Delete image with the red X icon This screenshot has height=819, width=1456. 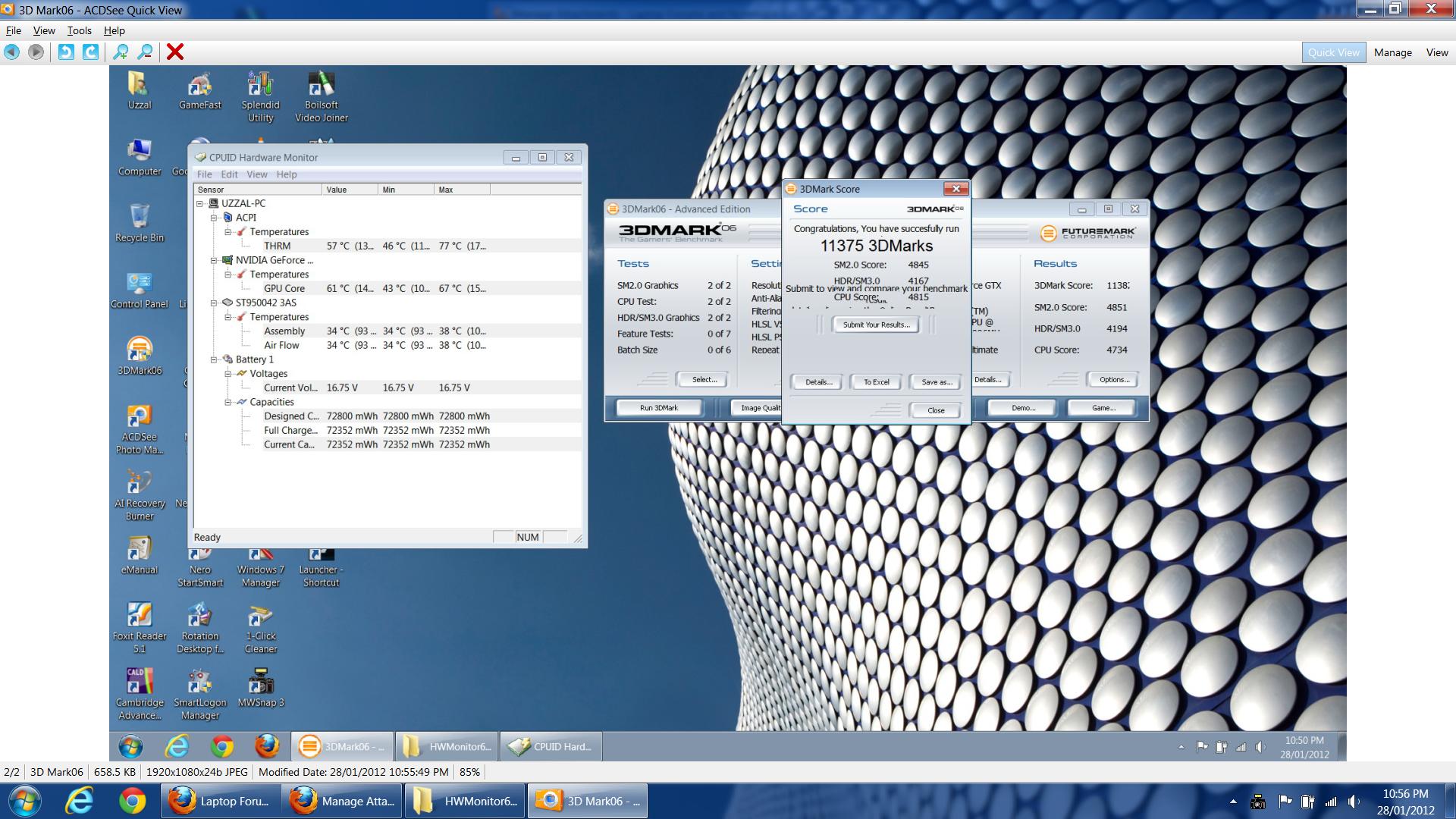[175, 52]
